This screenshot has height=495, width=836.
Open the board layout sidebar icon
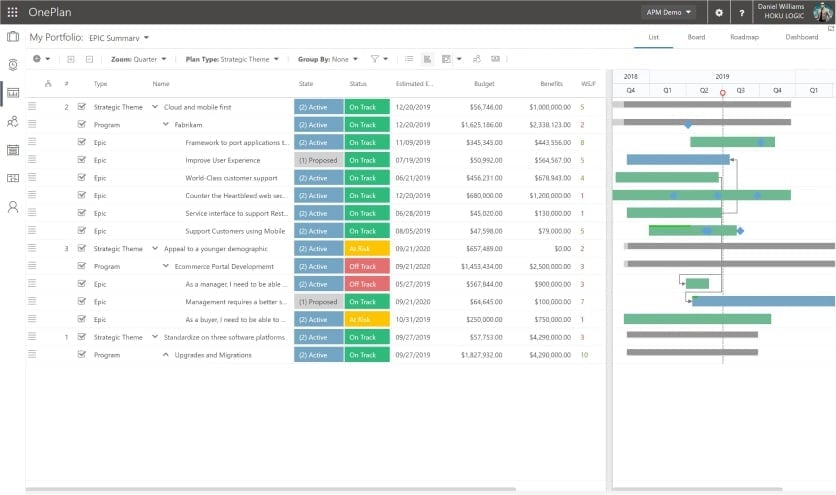(x=13, y=178)
